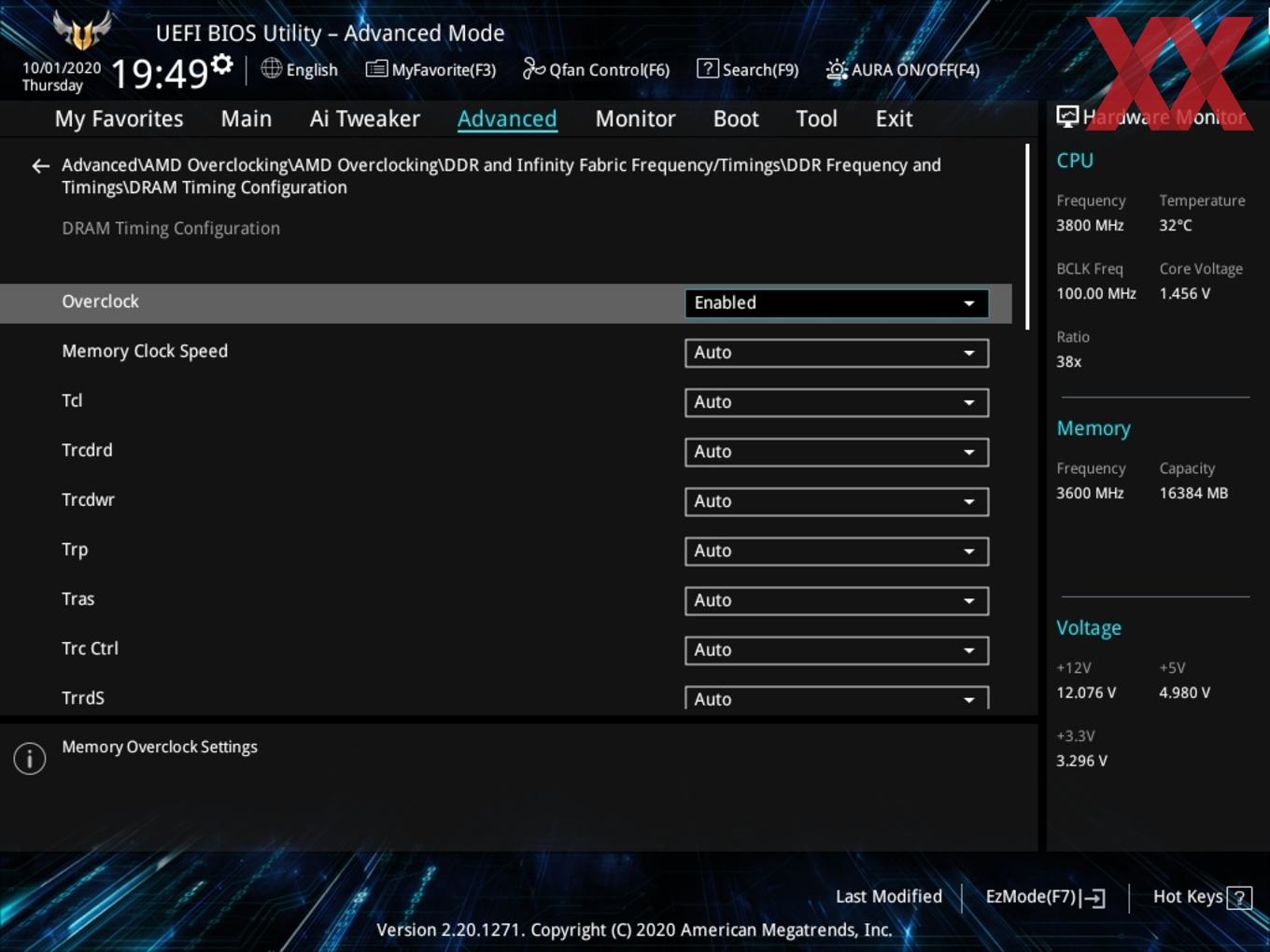Go to the Boot tab
Screen dimensions: 1270x952
pos(736,119)
